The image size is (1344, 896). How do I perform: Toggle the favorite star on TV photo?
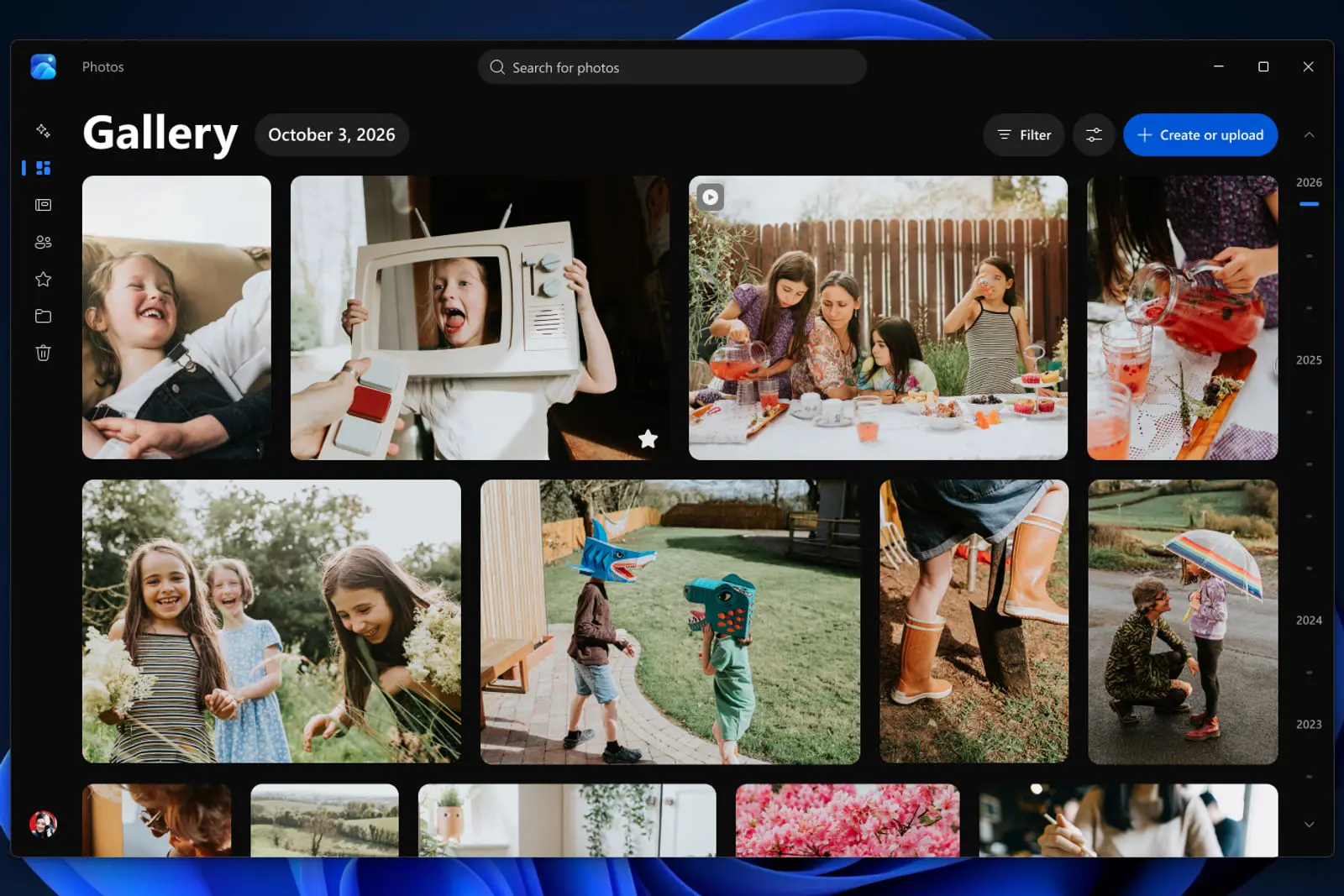point(648,438)
